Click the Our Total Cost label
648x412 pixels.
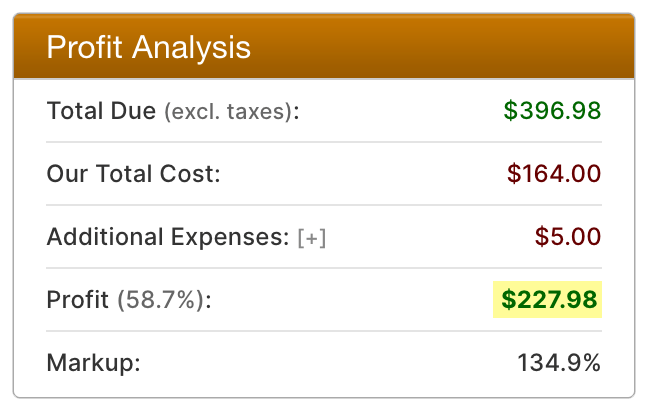pyautogui.click(x=133, y=174)
